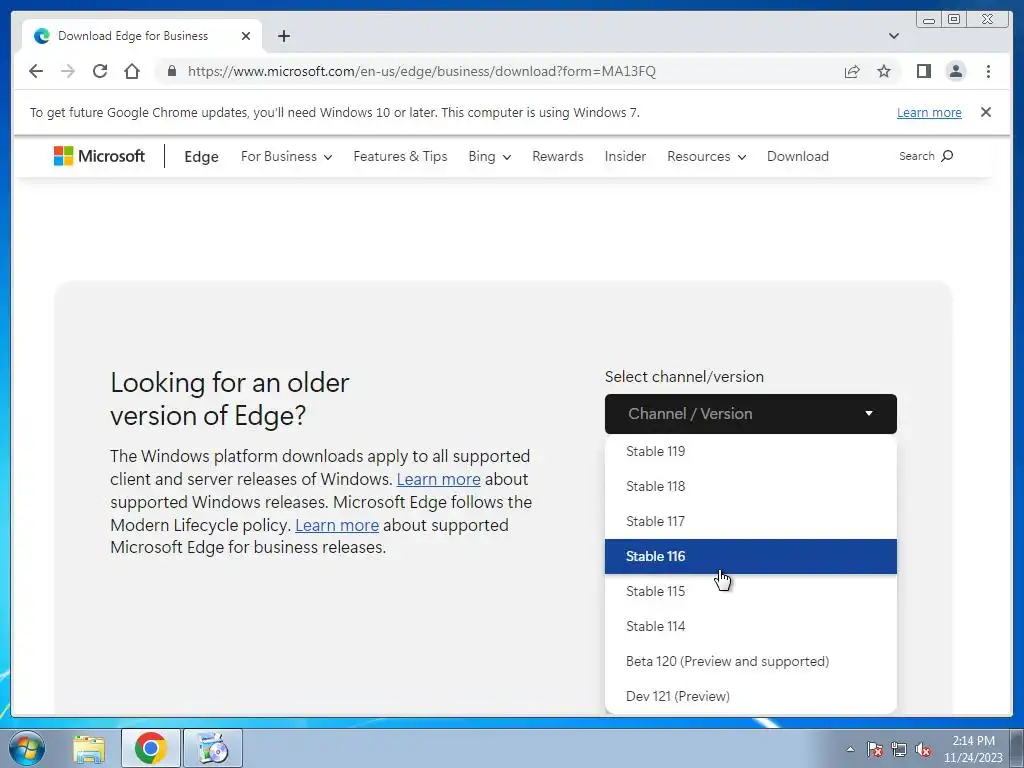The height and width of the screenshot is (768, 1024).
Task: Open network status tray icon
Action: click(x=899, y=750)
